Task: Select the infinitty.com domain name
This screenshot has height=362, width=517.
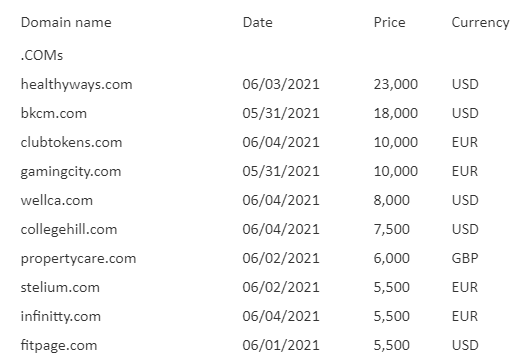Action: [60, 317]
